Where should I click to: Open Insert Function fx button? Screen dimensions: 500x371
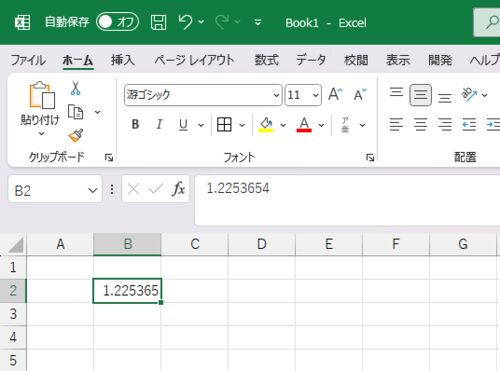coord(178,189)
